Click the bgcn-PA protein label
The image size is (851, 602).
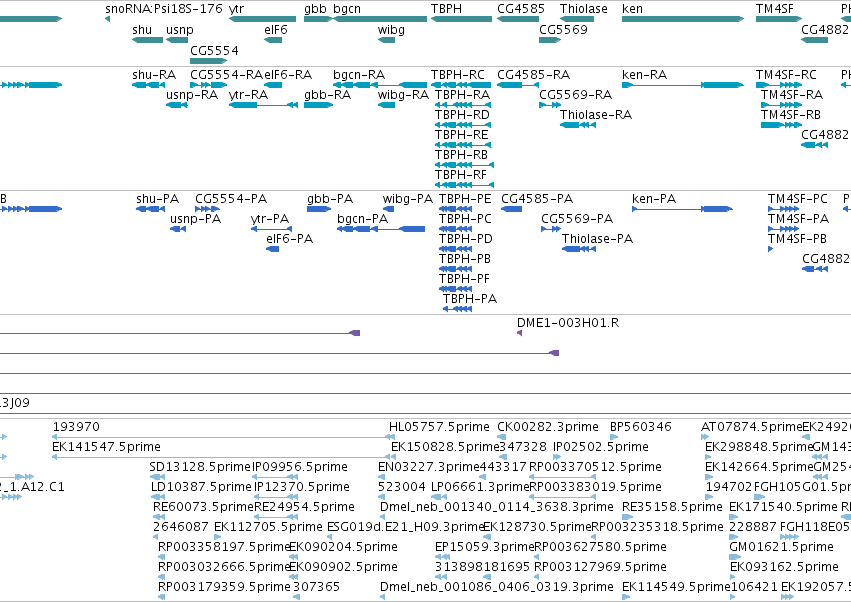pyautogui.click(x=363, y=219)
